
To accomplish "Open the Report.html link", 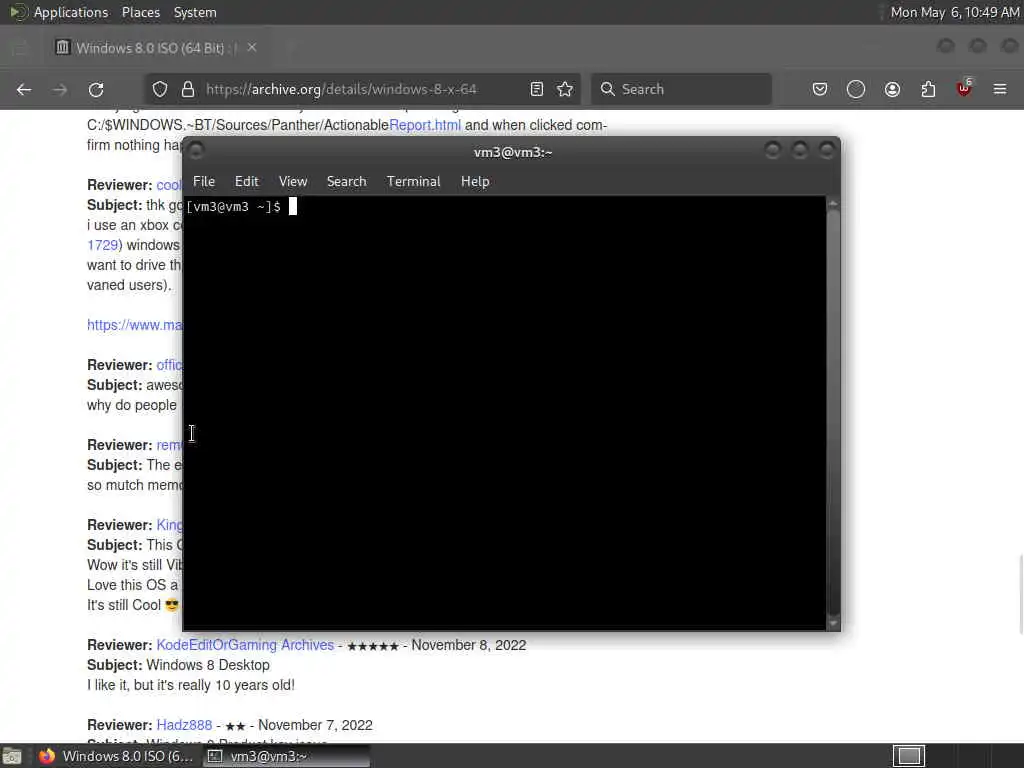I will pos(425,125).
